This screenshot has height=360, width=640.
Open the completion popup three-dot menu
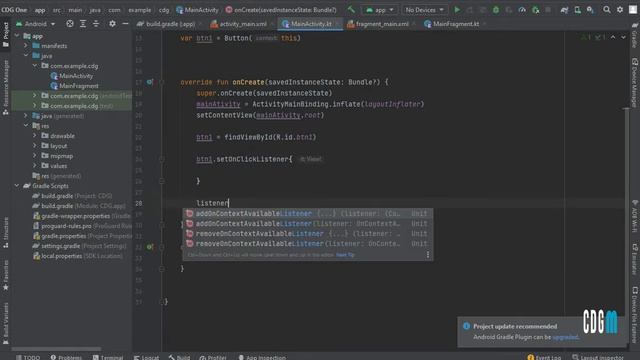pos(428,255)
